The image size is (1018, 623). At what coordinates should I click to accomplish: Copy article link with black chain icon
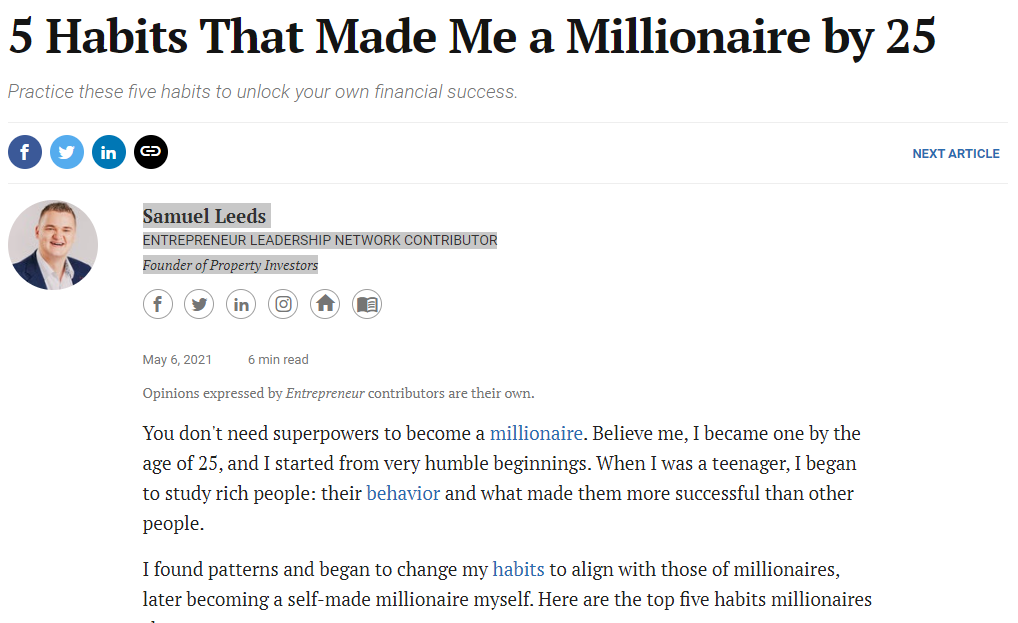pyautogui.click(x=151, y=152)
